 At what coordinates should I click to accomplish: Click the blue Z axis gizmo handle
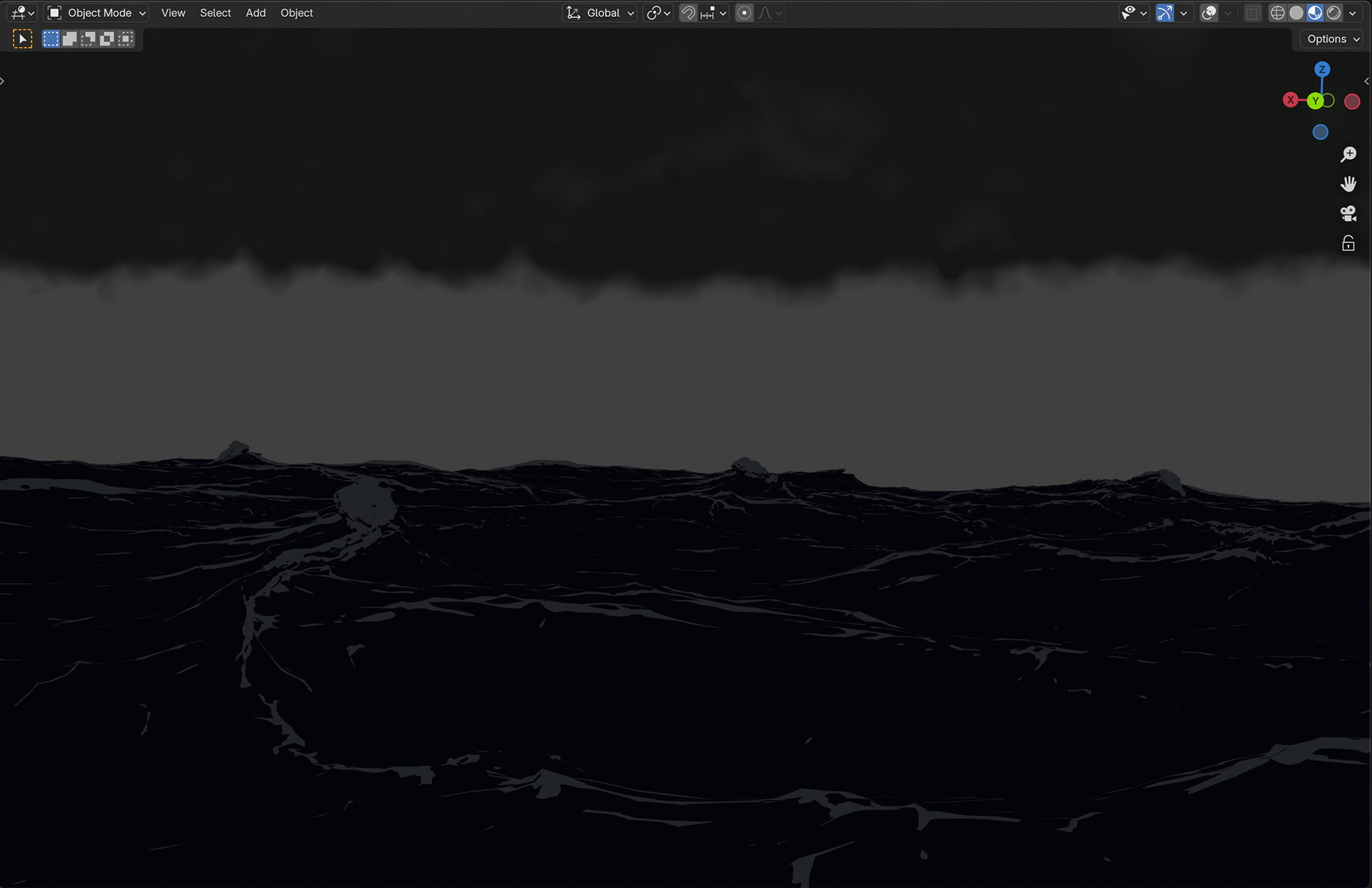click(x=1322, y=69)
